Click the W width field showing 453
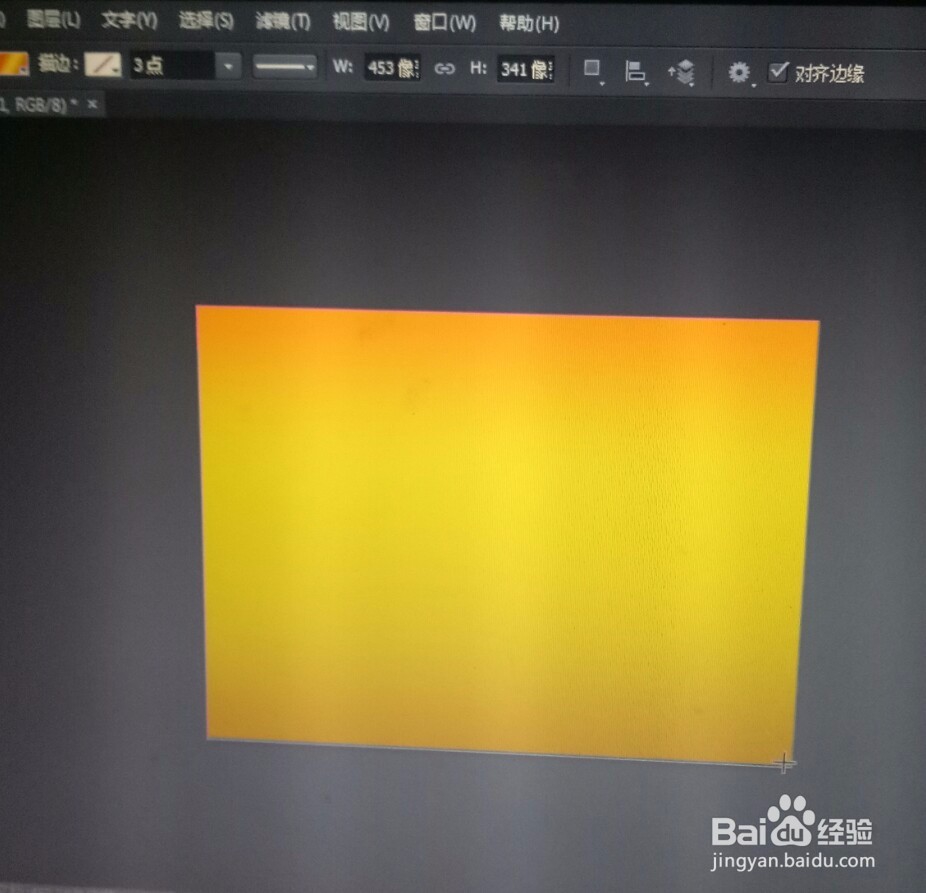The width and height of the screenshot is (926, 893). (x=392, y=68)
